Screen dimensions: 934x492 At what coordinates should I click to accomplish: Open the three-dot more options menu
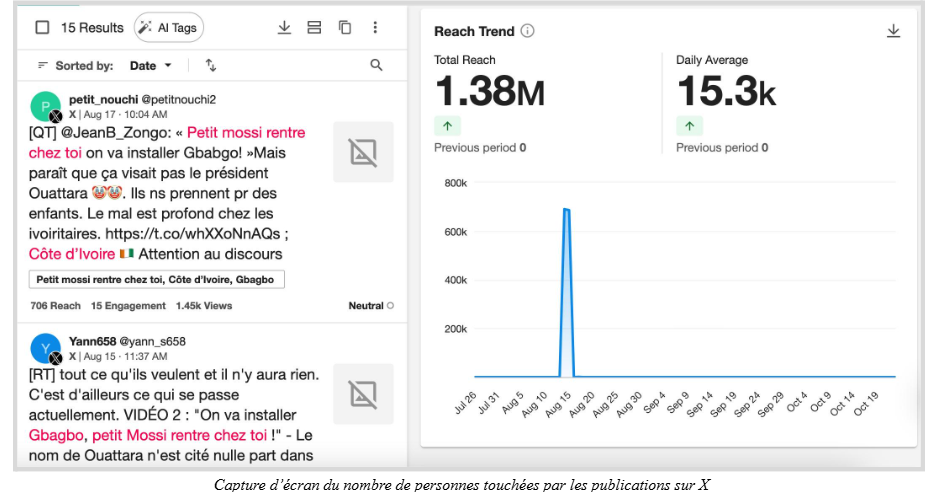[375, 28]
